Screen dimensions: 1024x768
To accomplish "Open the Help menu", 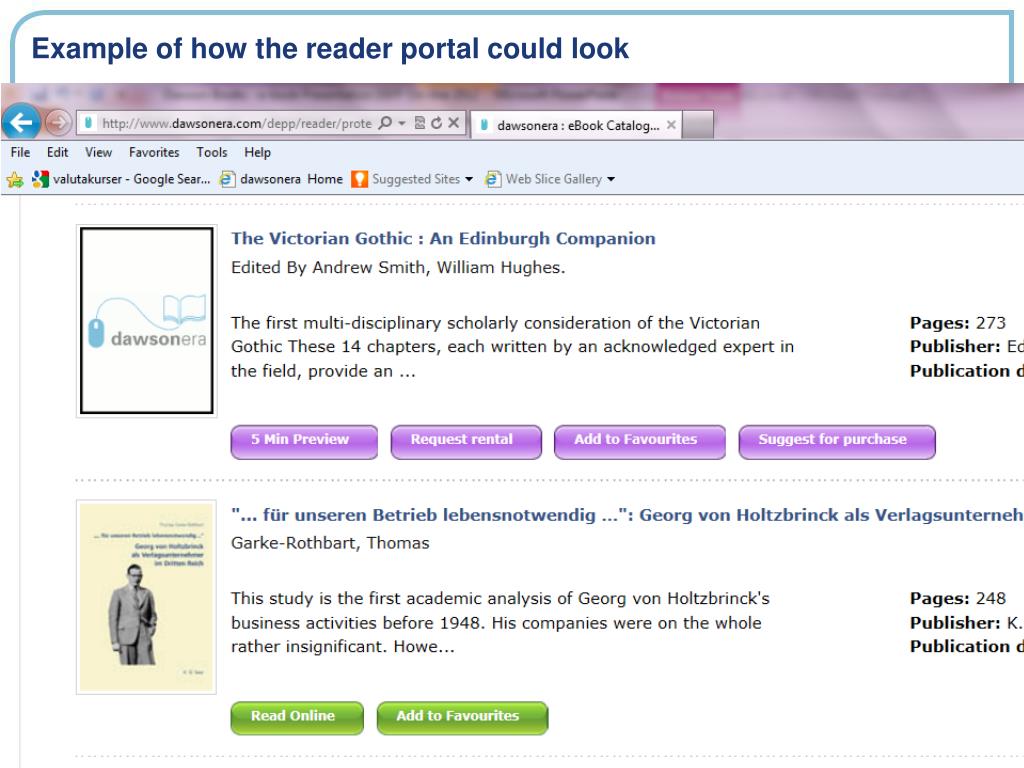I will click(x=257, y=152).
